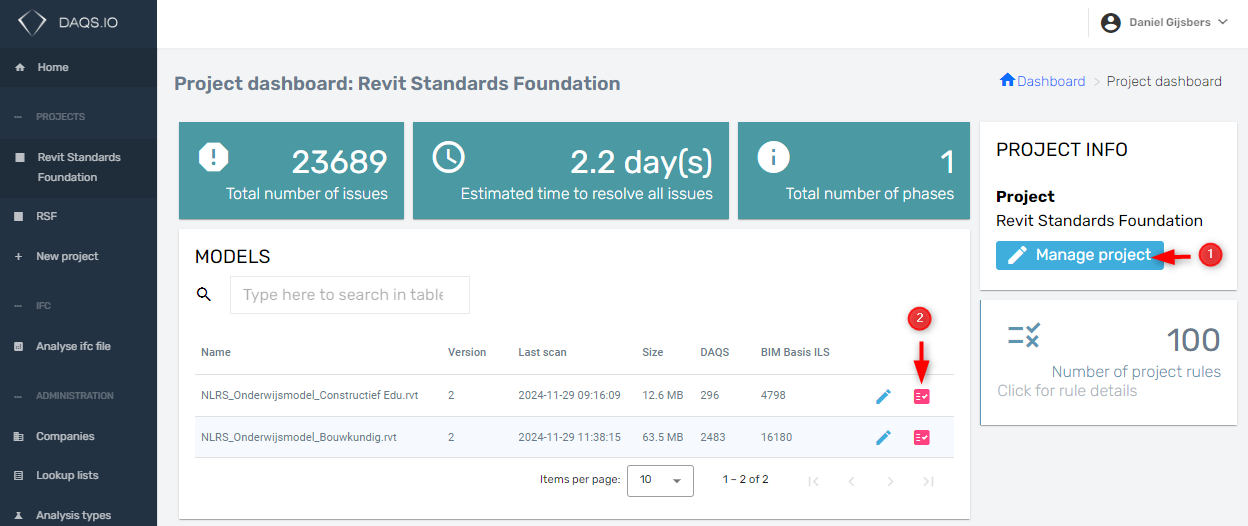Viewport: 1248px width, 526px height.
Task: Click the phases info icon
Action: pyautogui.click(x=773, y=157)
